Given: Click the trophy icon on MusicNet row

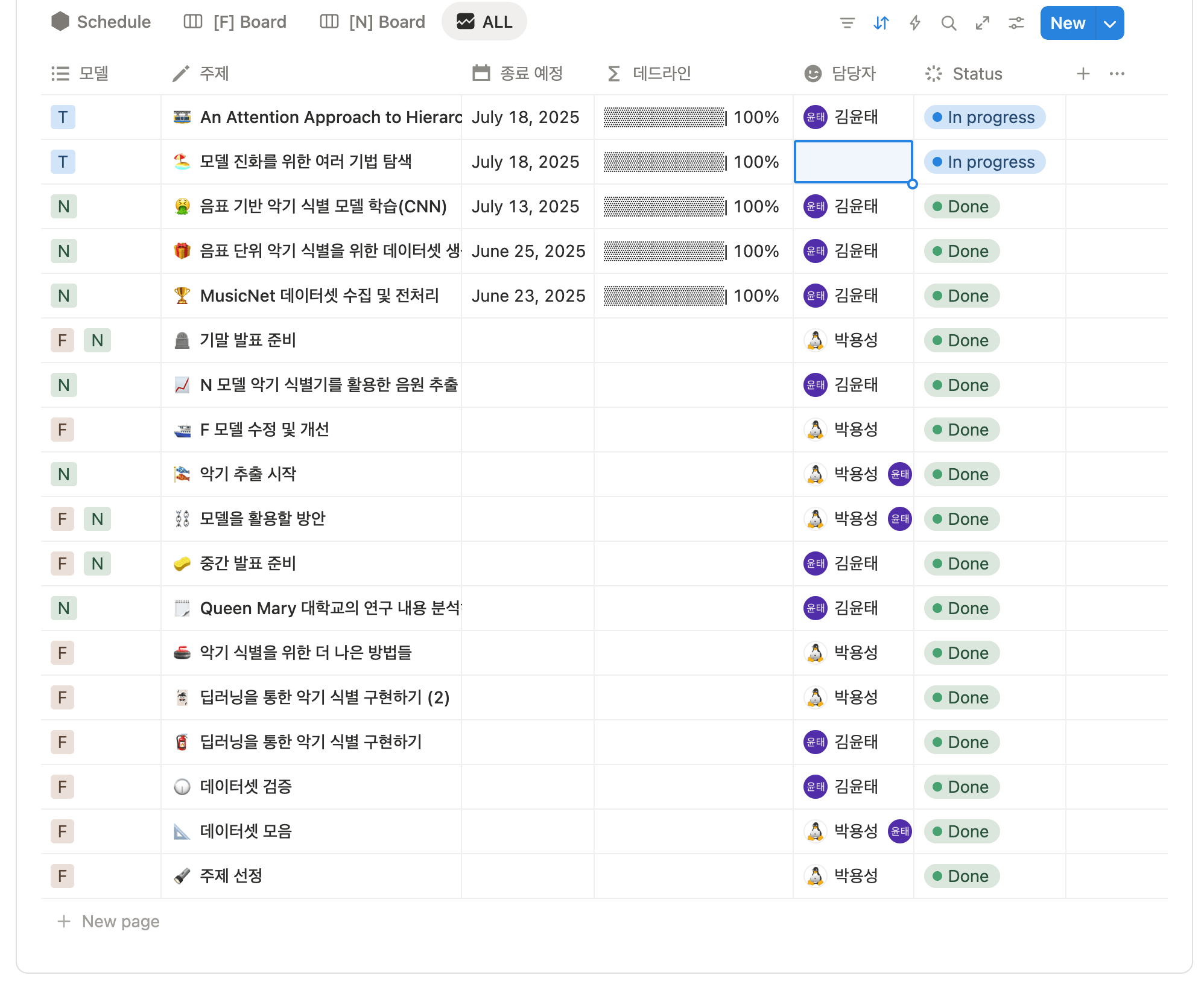Looking at the screenshot, I should [182, 296].
